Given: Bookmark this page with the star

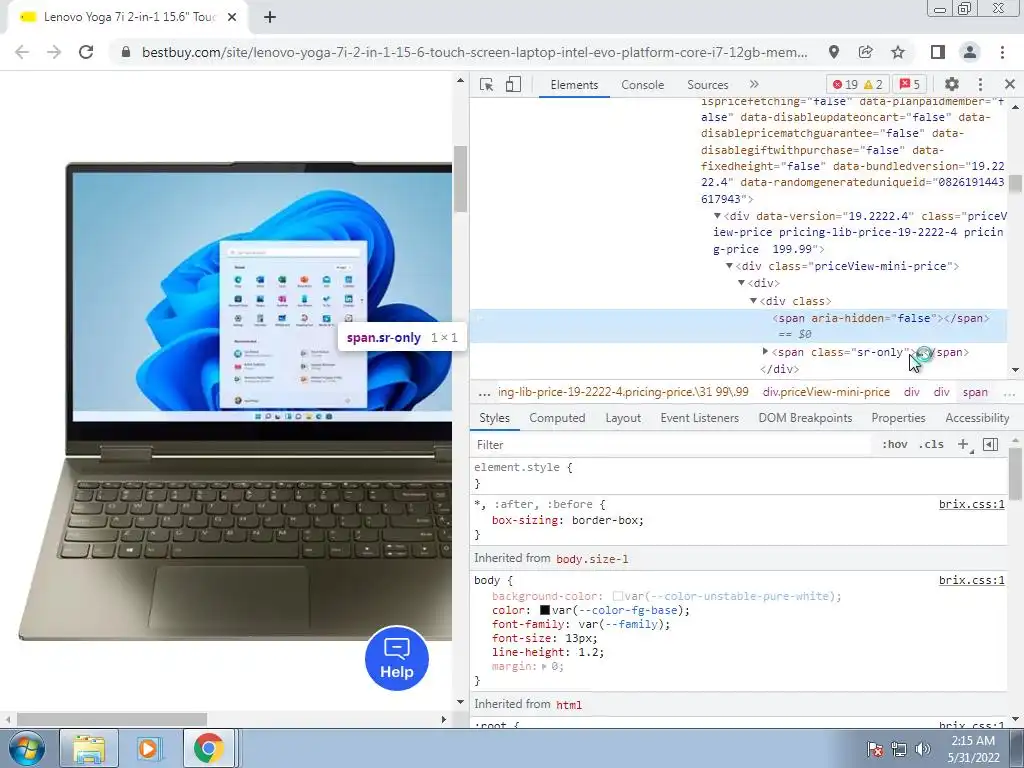Looking at the screenshot, I should tap(898, 52).
